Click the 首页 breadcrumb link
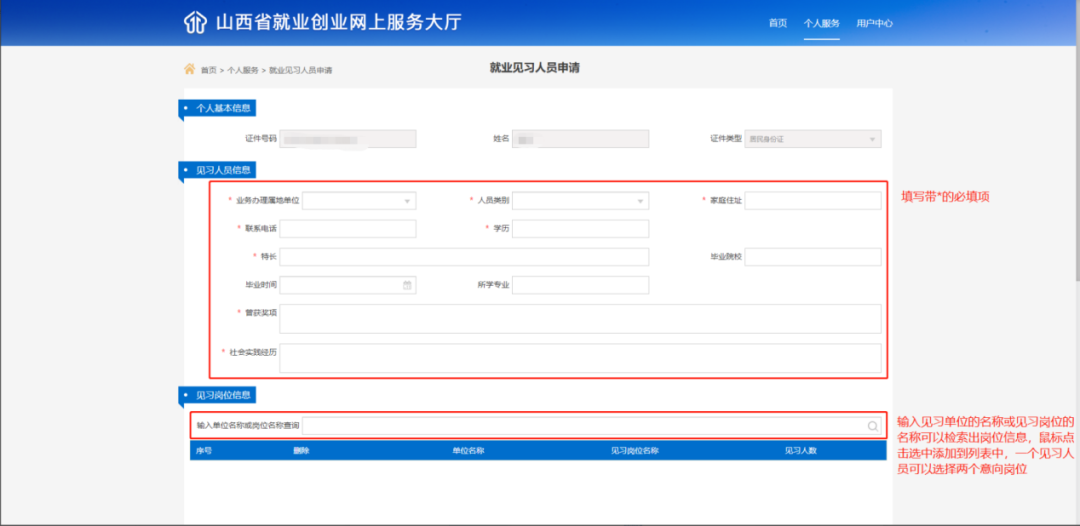This screenshot has width=1080, height=526. coord(208,70)
